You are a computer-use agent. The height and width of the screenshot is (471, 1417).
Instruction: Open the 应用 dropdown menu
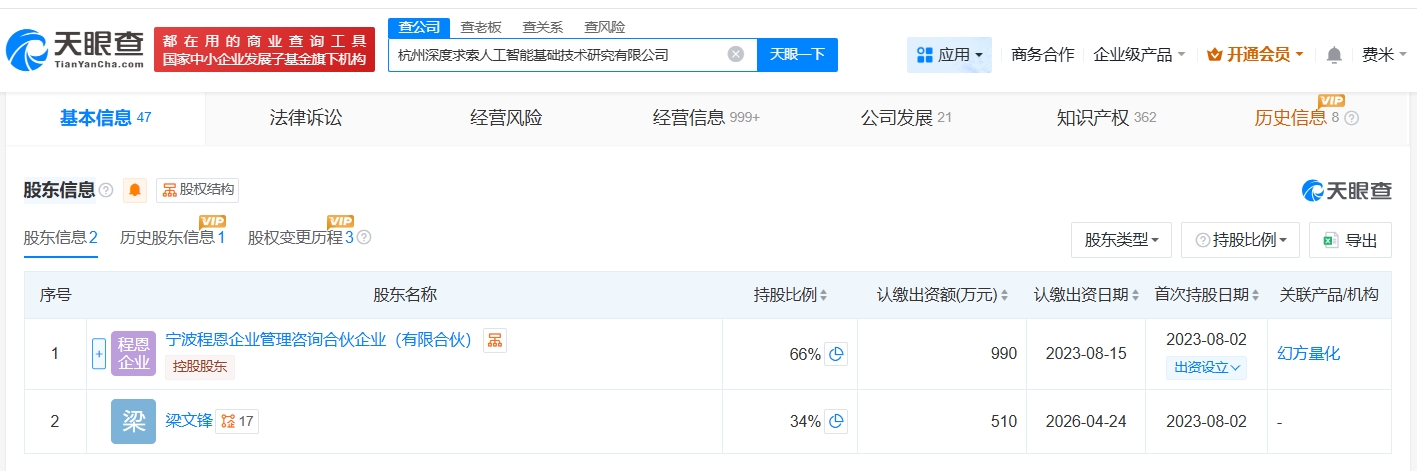[949, 55]
